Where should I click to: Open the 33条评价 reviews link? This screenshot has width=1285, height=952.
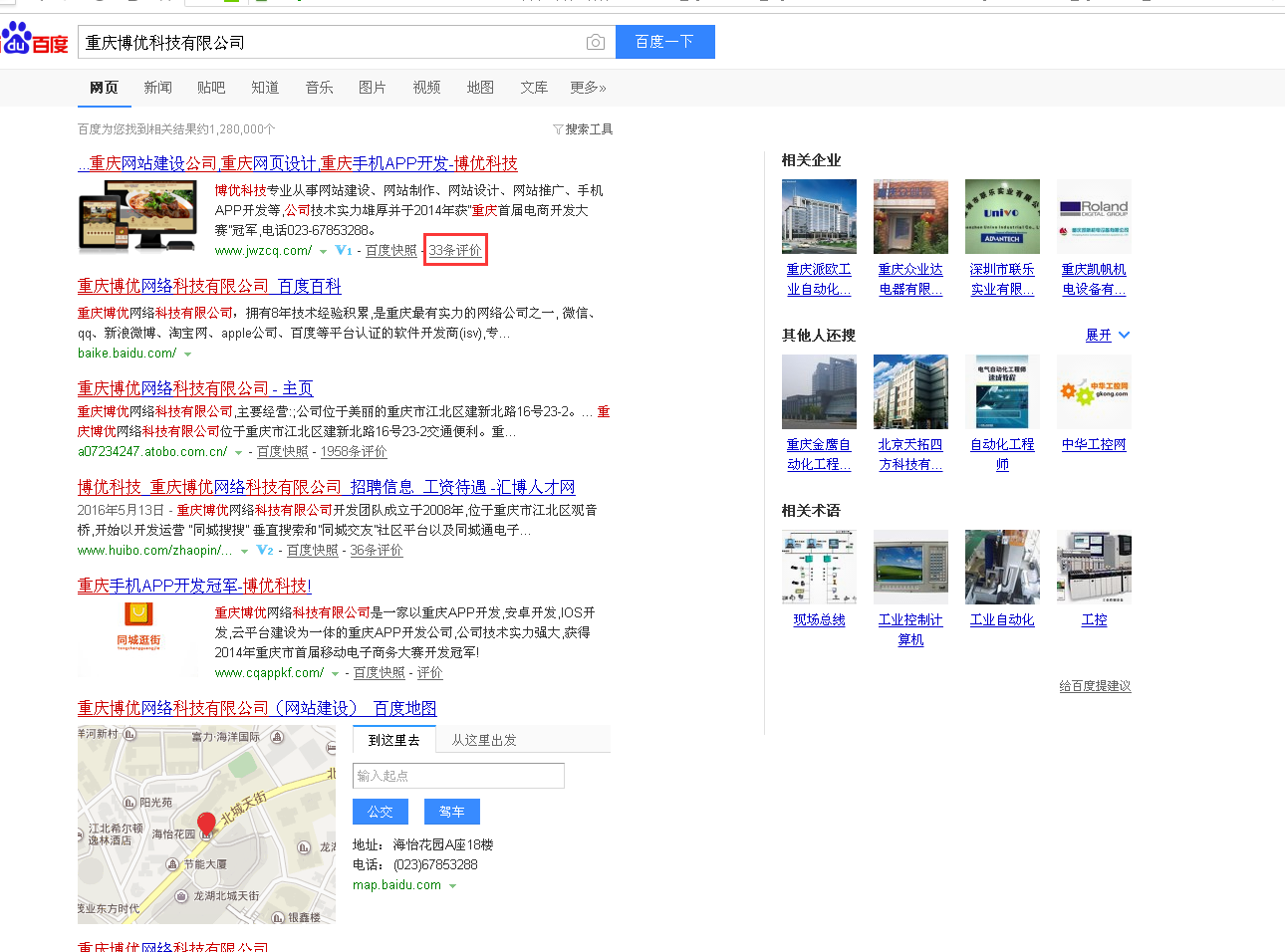(455, 251)
